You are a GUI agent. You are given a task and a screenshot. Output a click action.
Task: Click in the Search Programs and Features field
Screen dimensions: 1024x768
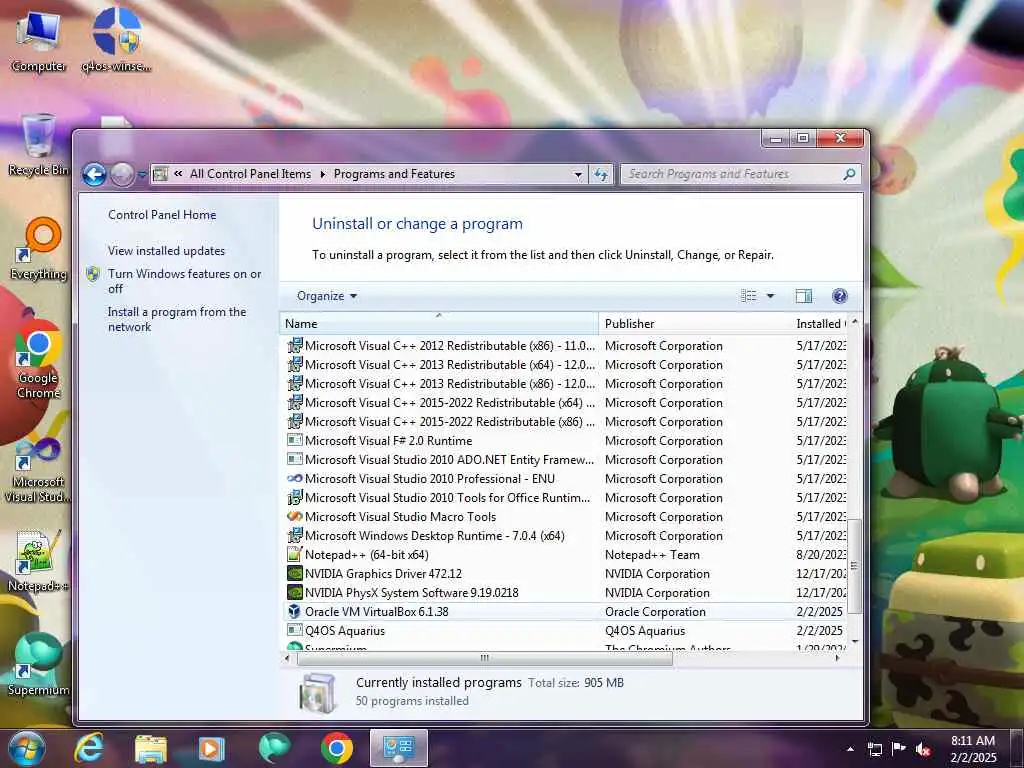tap(740, 174)
